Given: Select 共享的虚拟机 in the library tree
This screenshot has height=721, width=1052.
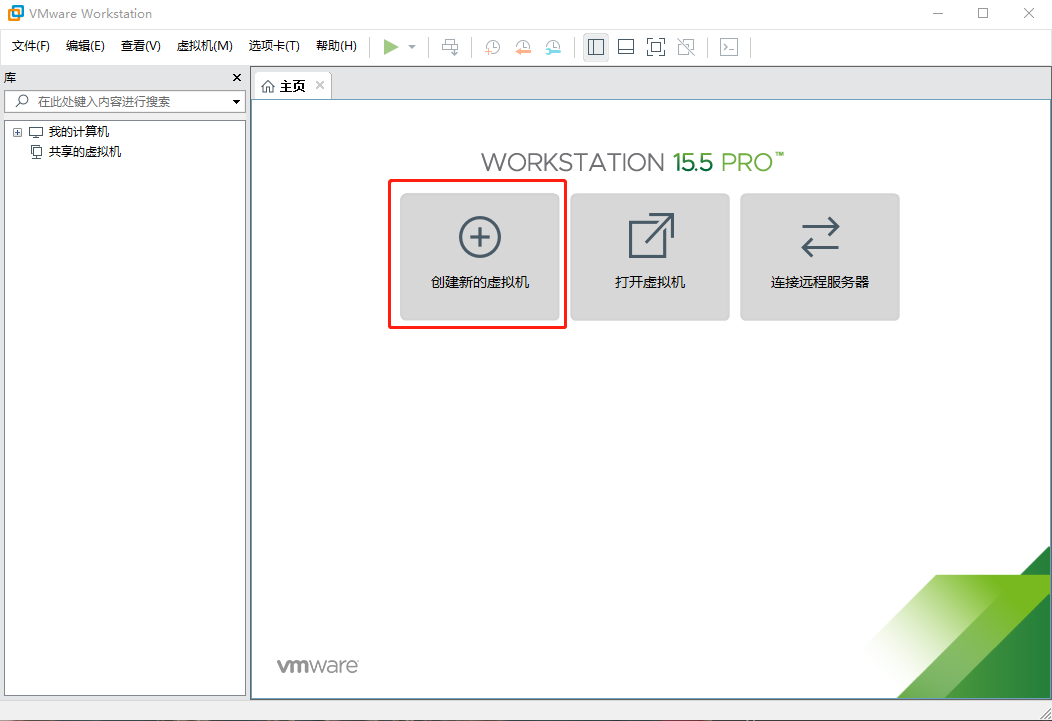Looking at the screenshot, I should point(85,152).
